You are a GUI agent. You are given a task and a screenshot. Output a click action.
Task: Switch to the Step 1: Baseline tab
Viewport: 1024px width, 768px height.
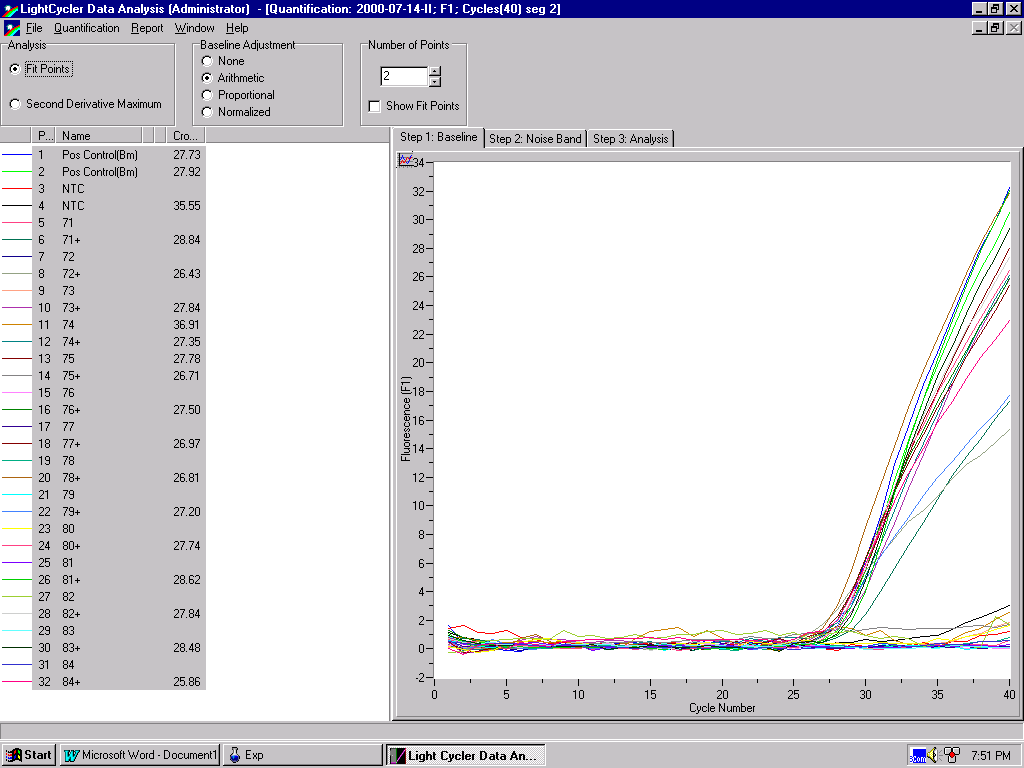pos(438,137)
